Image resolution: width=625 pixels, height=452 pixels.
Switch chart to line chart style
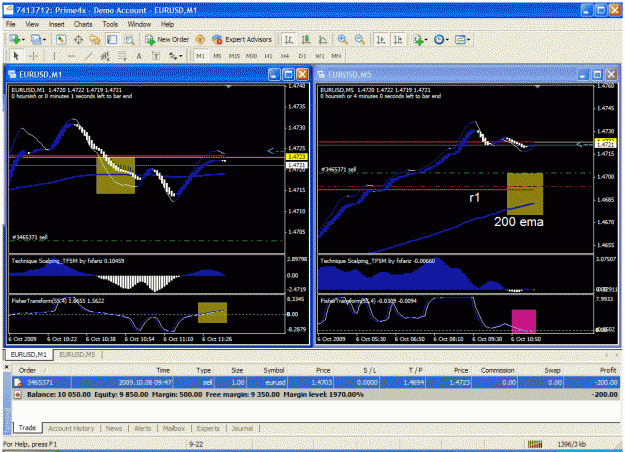click(323, 39)
